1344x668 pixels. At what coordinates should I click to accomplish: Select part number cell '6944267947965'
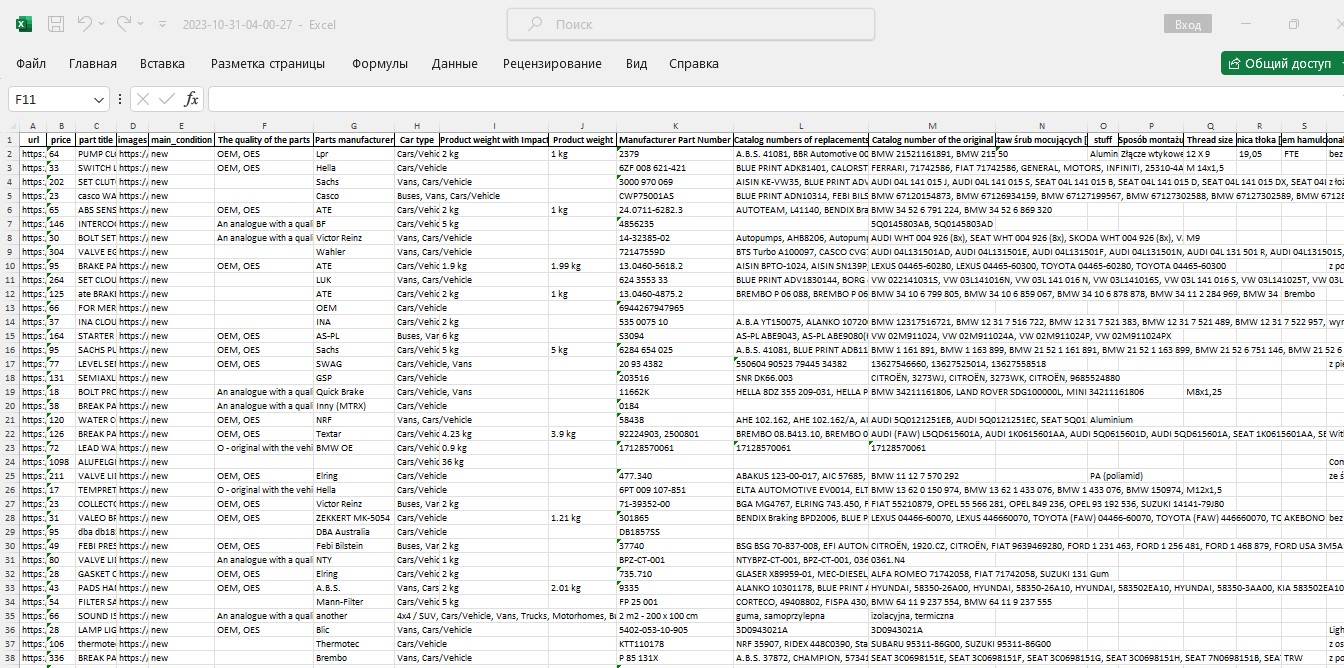(675, 308)
